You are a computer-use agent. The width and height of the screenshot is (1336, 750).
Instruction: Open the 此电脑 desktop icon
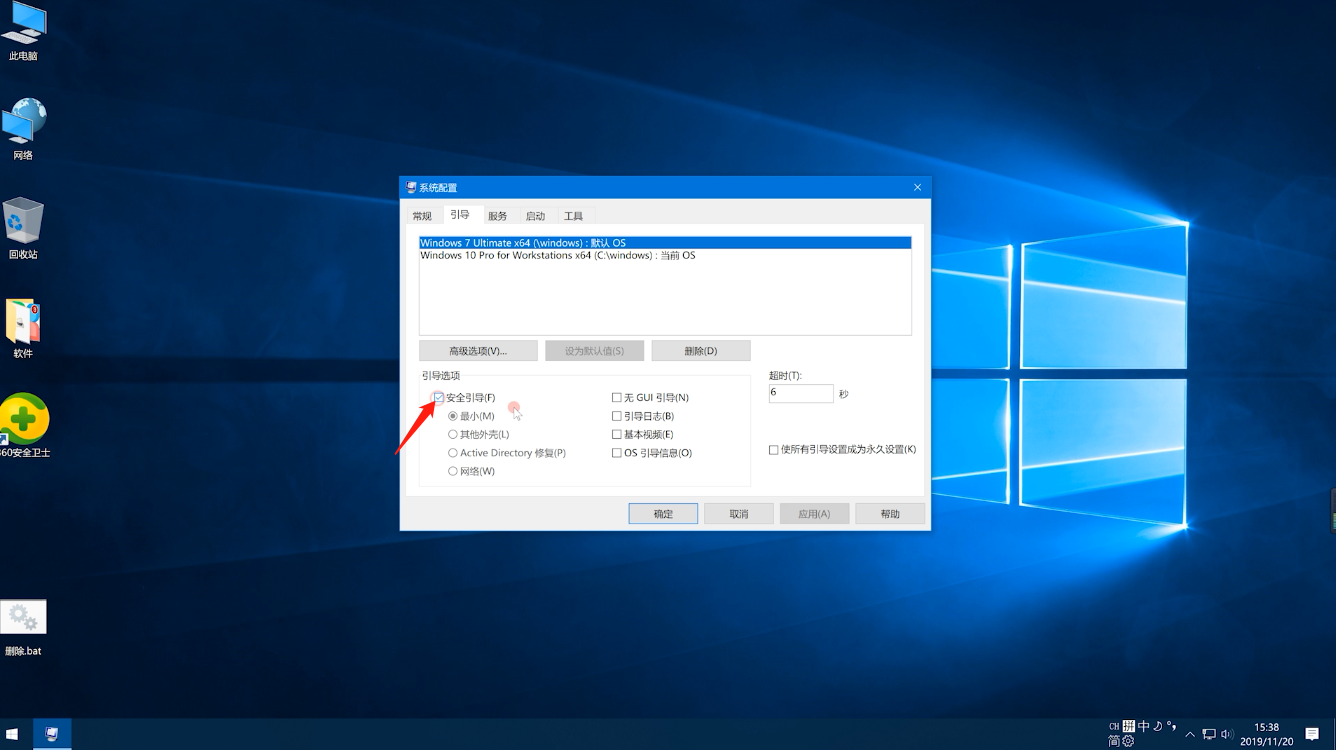23,32
